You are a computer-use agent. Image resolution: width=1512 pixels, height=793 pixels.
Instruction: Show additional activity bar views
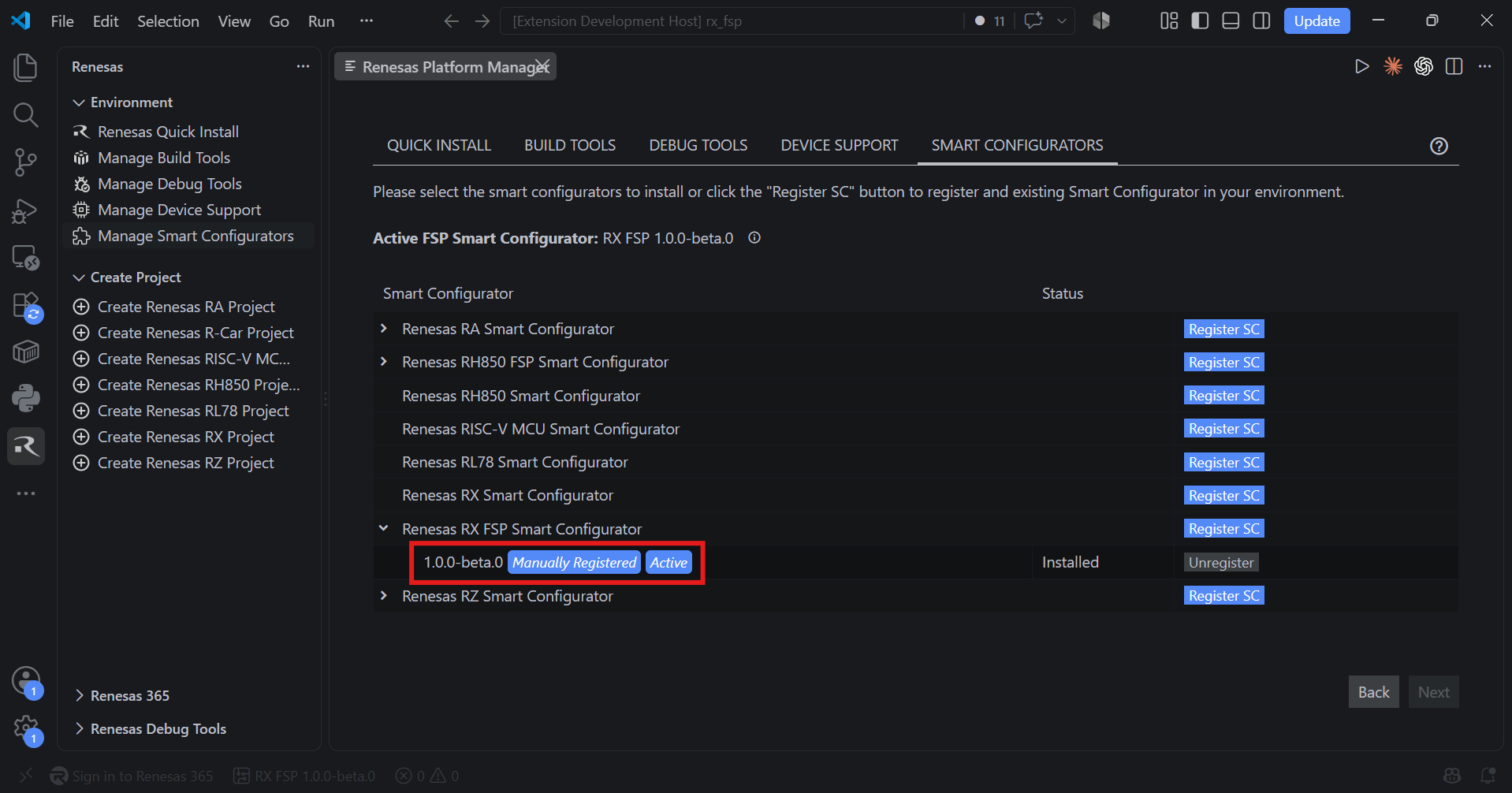(25, 493)
